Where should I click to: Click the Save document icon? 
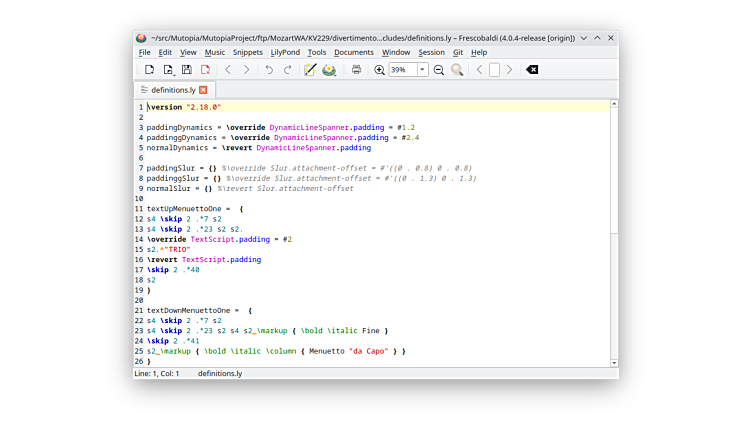coord(186,70)
